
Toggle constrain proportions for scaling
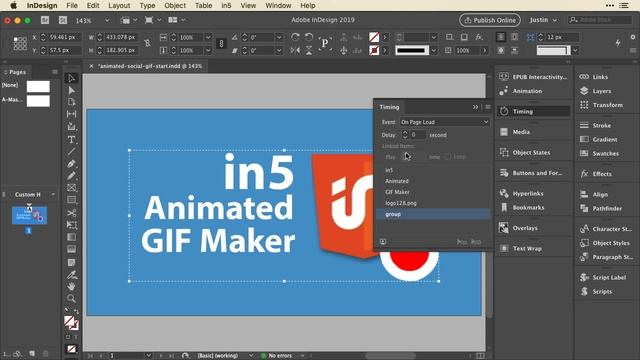221,43
